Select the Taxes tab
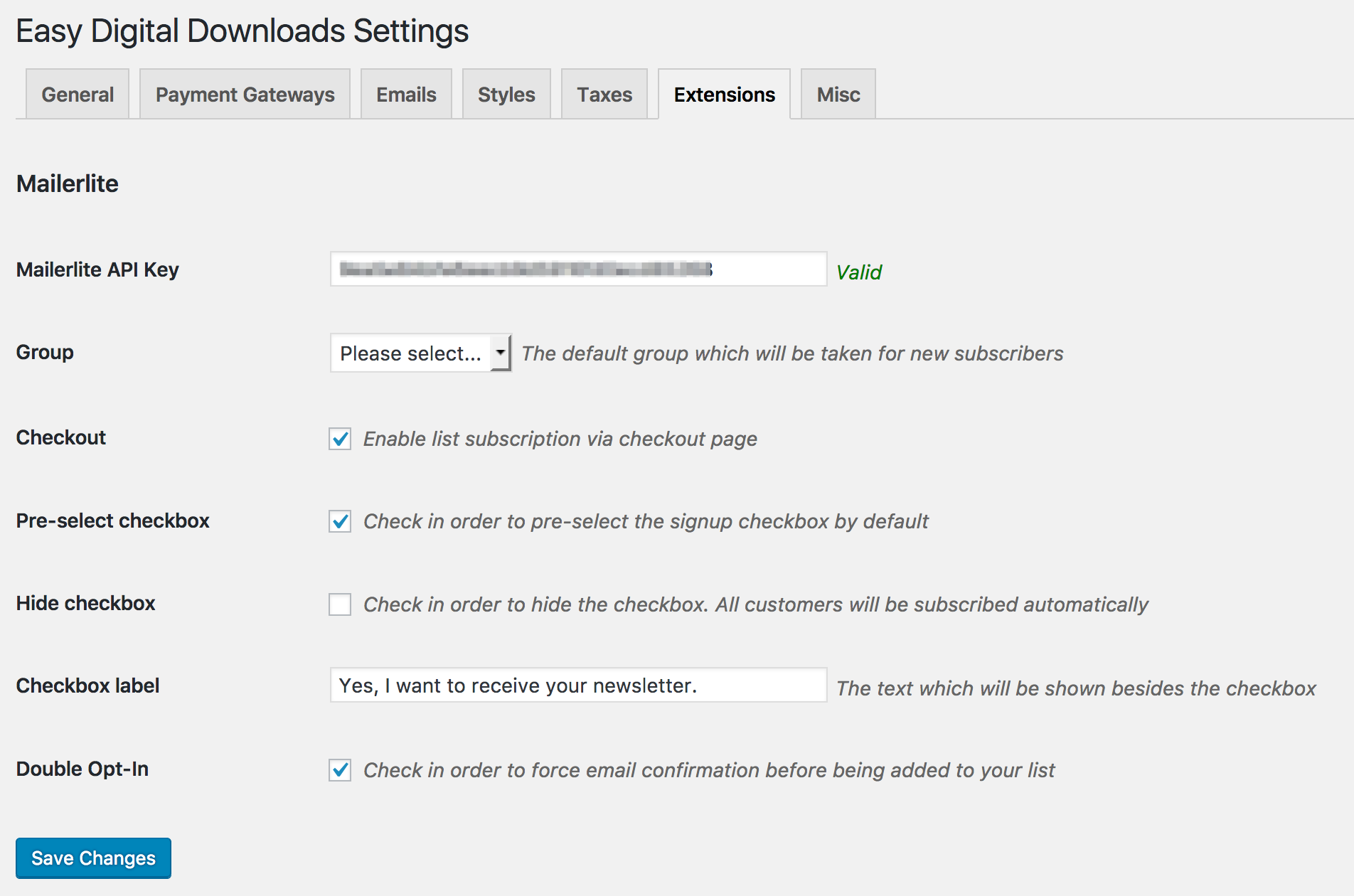Image resolution: width=1354 pixels, height=896 pixels. click(x=604, y=94)
